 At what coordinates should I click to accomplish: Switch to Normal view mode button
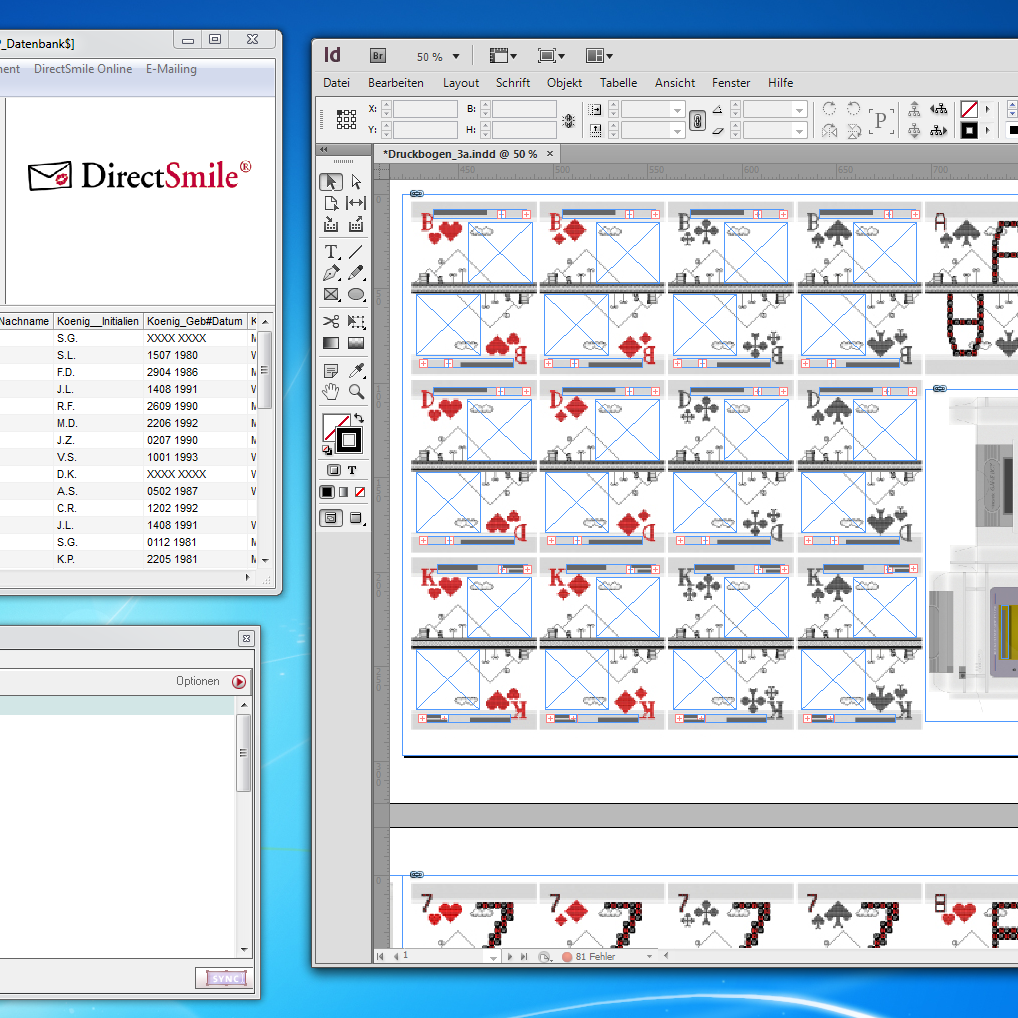(331, 518)
